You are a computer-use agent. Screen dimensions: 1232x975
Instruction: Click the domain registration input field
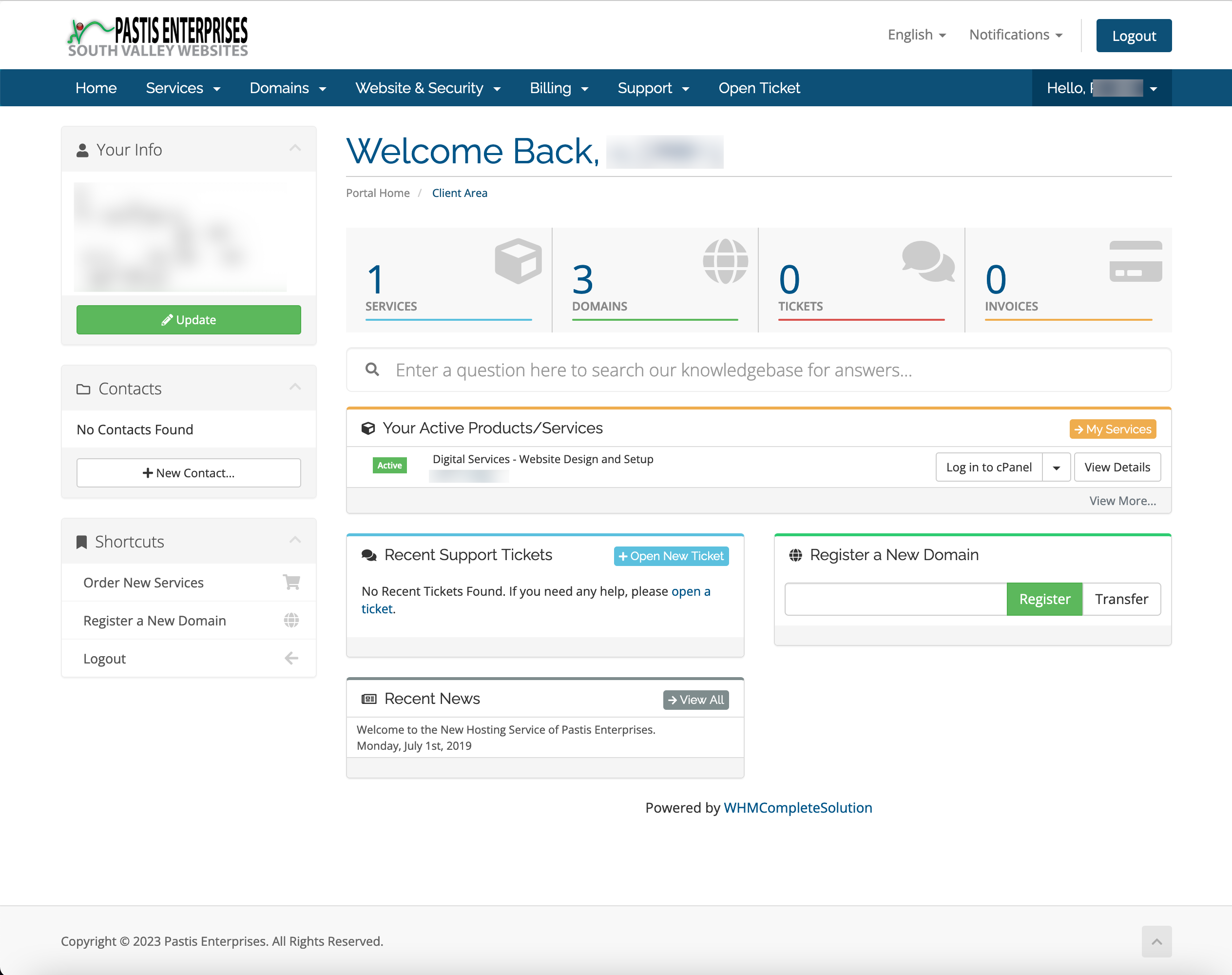click(x=895, y=599)
